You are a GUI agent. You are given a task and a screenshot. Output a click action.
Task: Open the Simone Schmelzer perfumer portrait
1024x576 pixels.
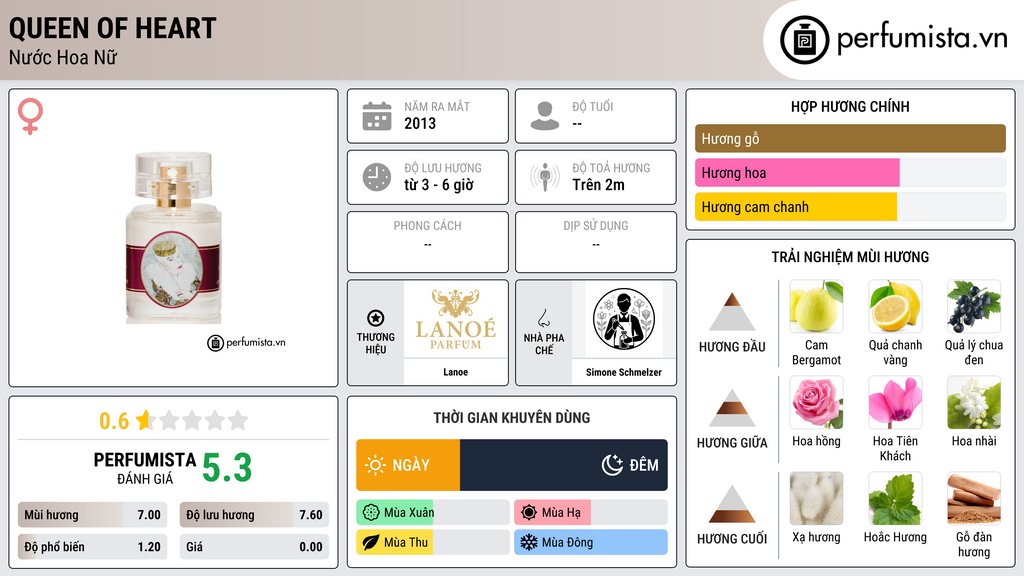[624, 319]
